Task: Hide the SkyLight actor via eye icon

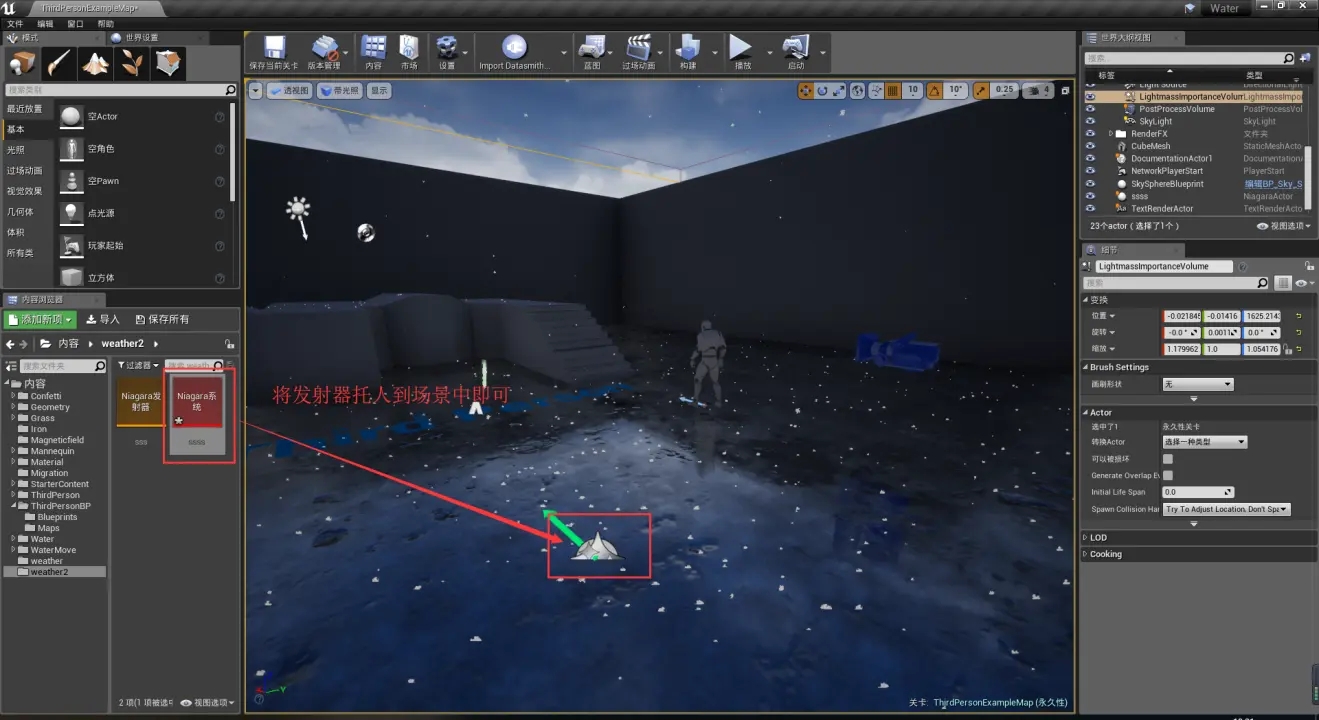Action: (x=1091, y=121)
